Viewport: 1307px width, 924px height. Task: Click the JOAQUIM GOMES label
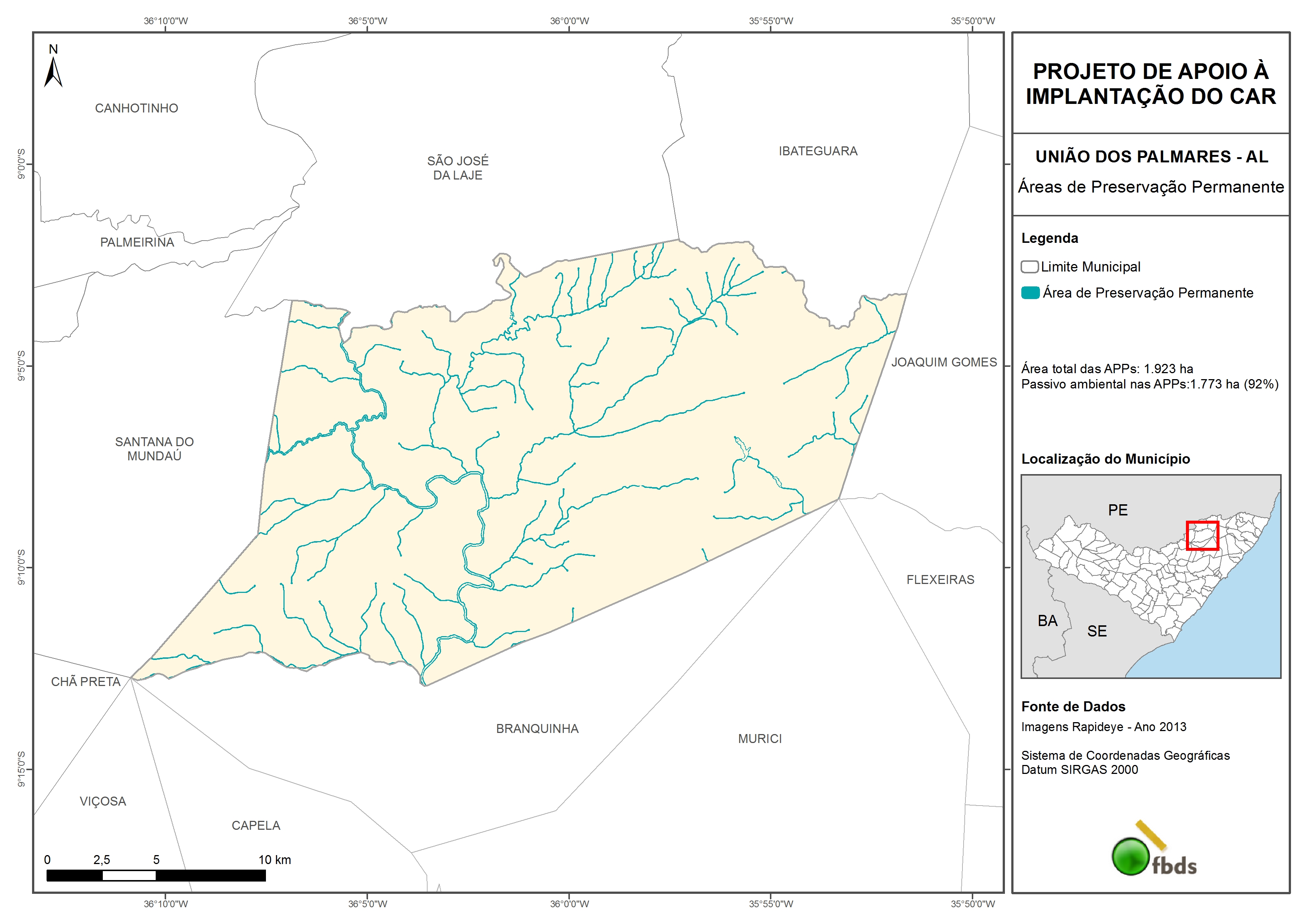[944, 362]
